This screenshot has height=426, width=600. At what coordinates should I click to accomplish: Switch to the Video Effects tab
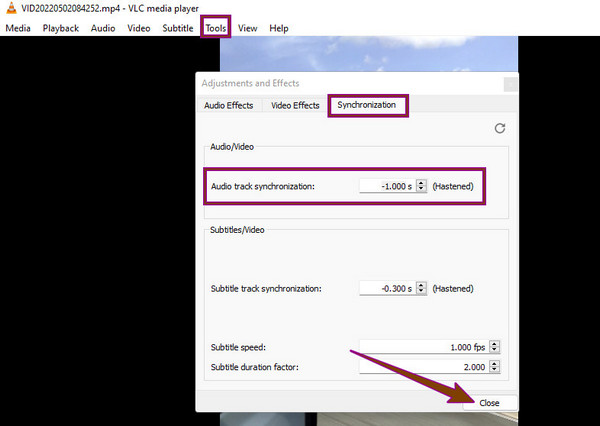295,106
